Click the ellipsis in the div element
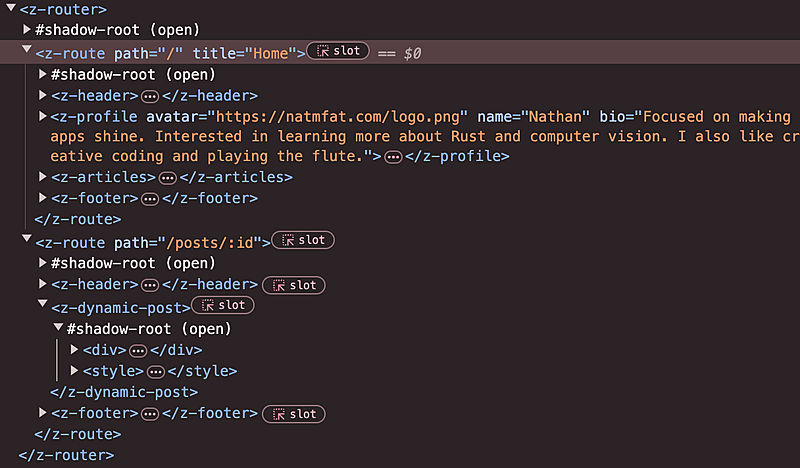 [x=138, y=350]
